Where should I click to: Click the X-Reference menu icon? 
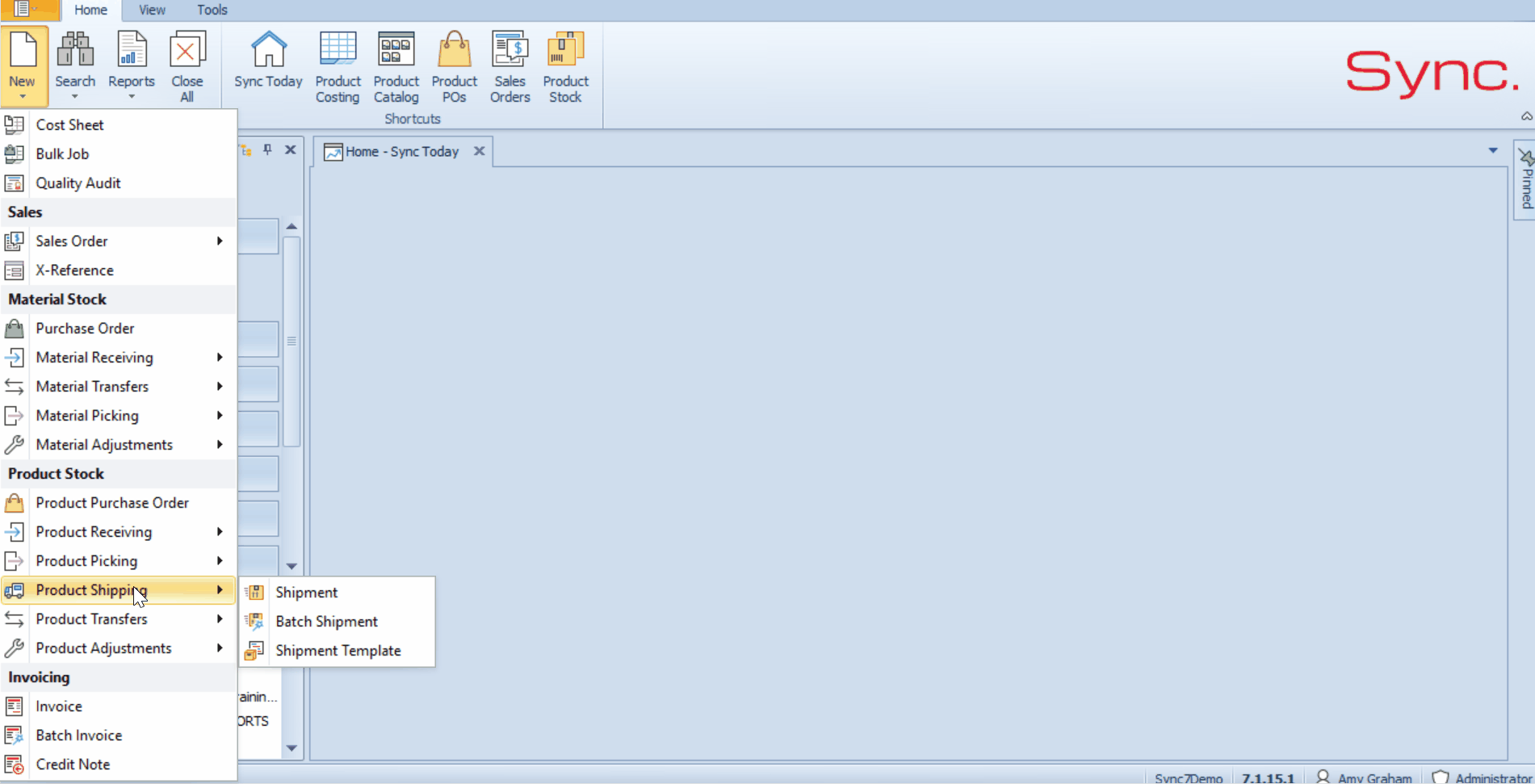(14, 270)
